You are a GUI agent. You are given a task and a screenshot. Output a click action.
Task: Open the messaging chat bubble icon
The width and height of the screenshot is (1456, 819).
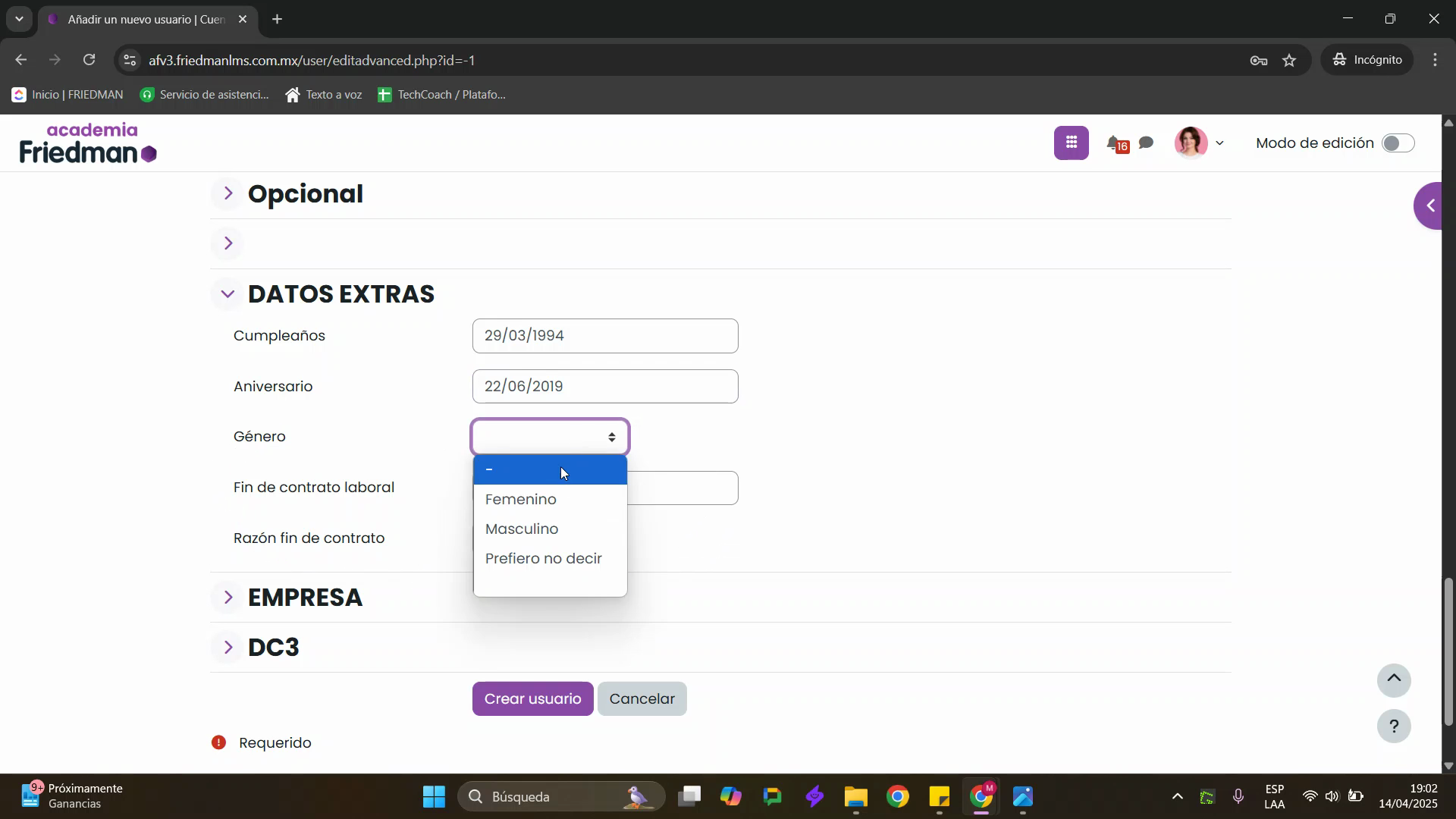[1147, 143]
